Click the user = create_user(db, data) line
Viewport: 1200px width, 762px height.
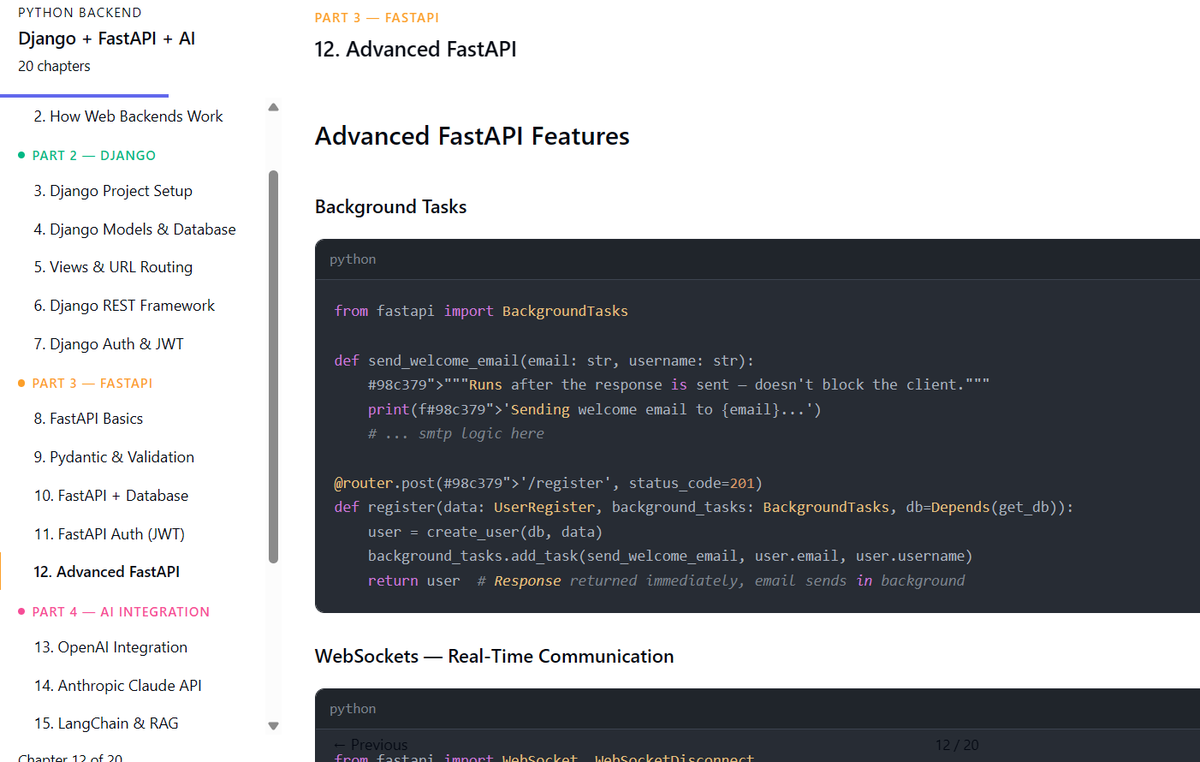click(x=485, y=532)
